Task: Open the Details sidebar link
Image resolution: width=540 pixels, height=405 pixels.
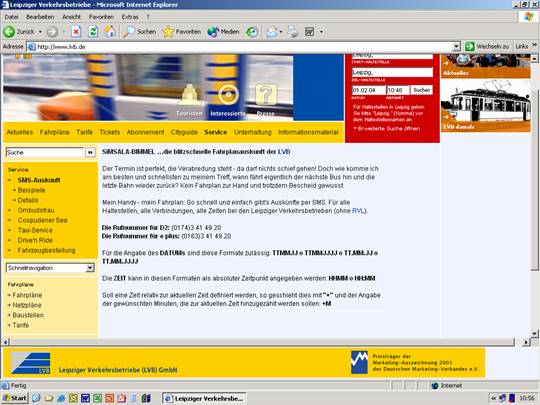Action: click(28, 200)
